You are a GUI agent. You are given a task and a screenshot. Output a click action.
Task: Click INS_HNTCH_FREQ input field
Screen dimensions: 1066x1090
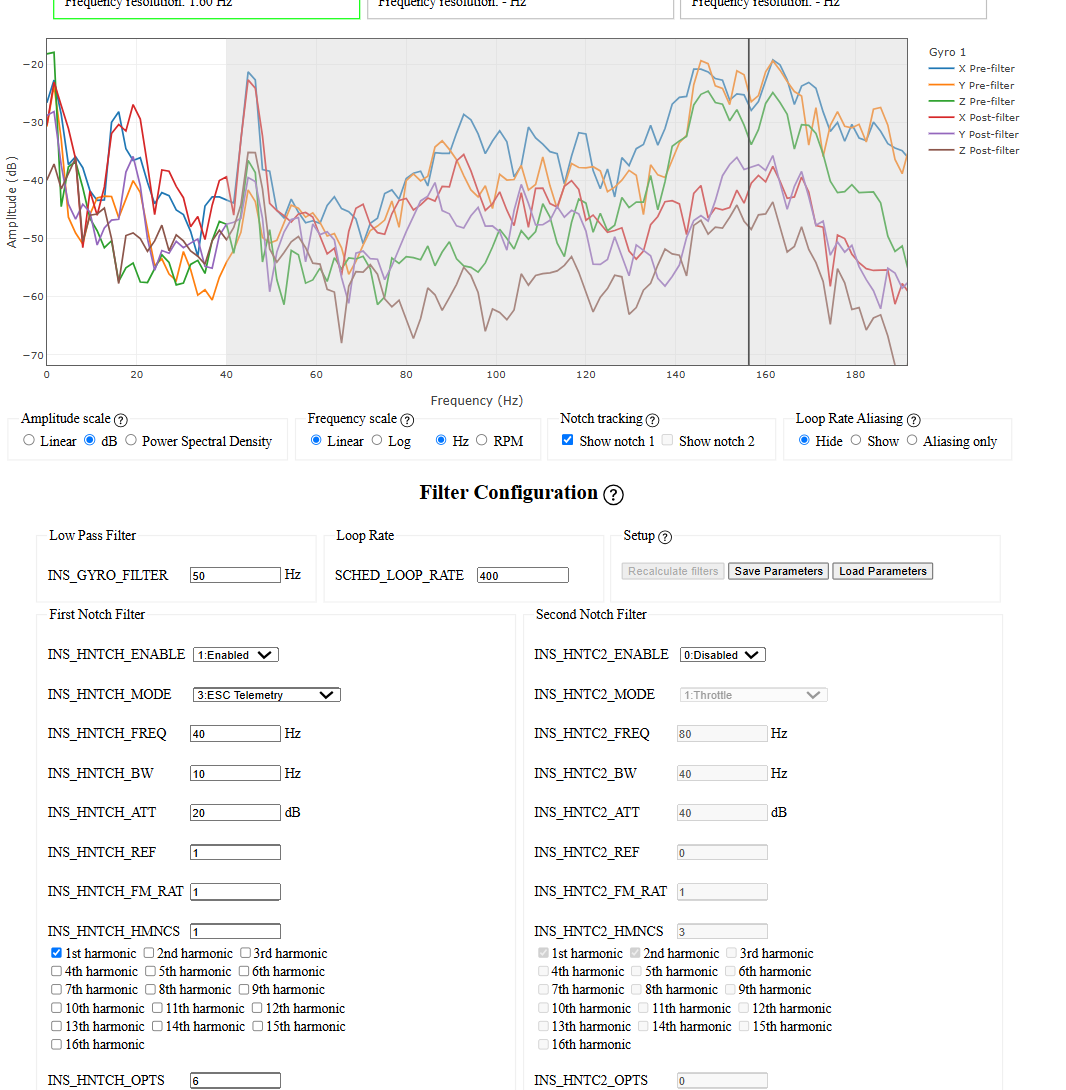[235, 733]
